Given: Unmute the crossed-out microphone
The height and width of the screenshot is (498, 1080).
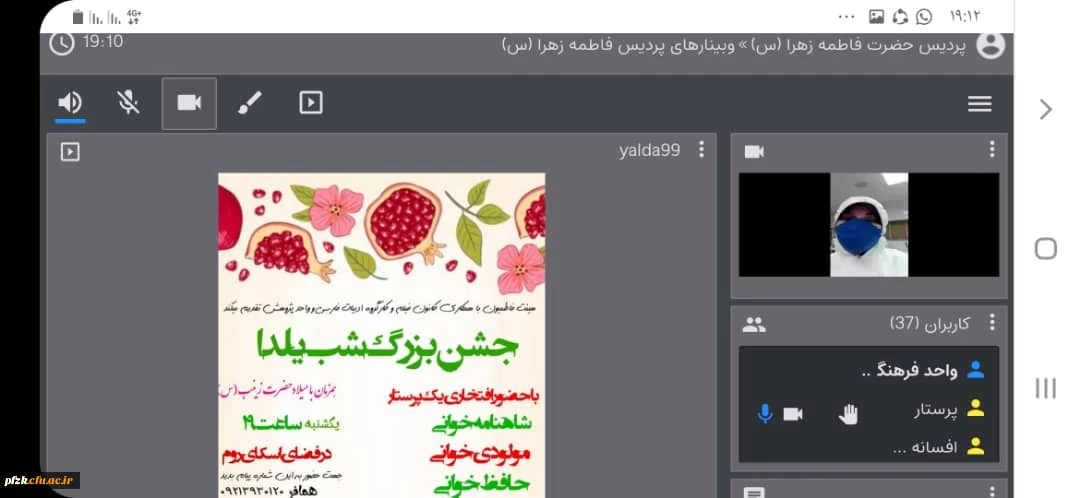Looking at the screenshot, I should 128,103.
